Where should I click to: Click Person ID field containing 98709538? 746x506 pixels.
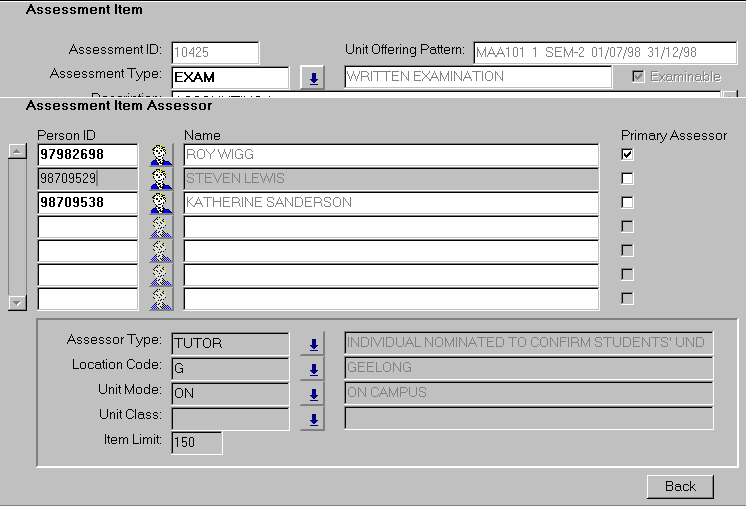tap(88, 203)
